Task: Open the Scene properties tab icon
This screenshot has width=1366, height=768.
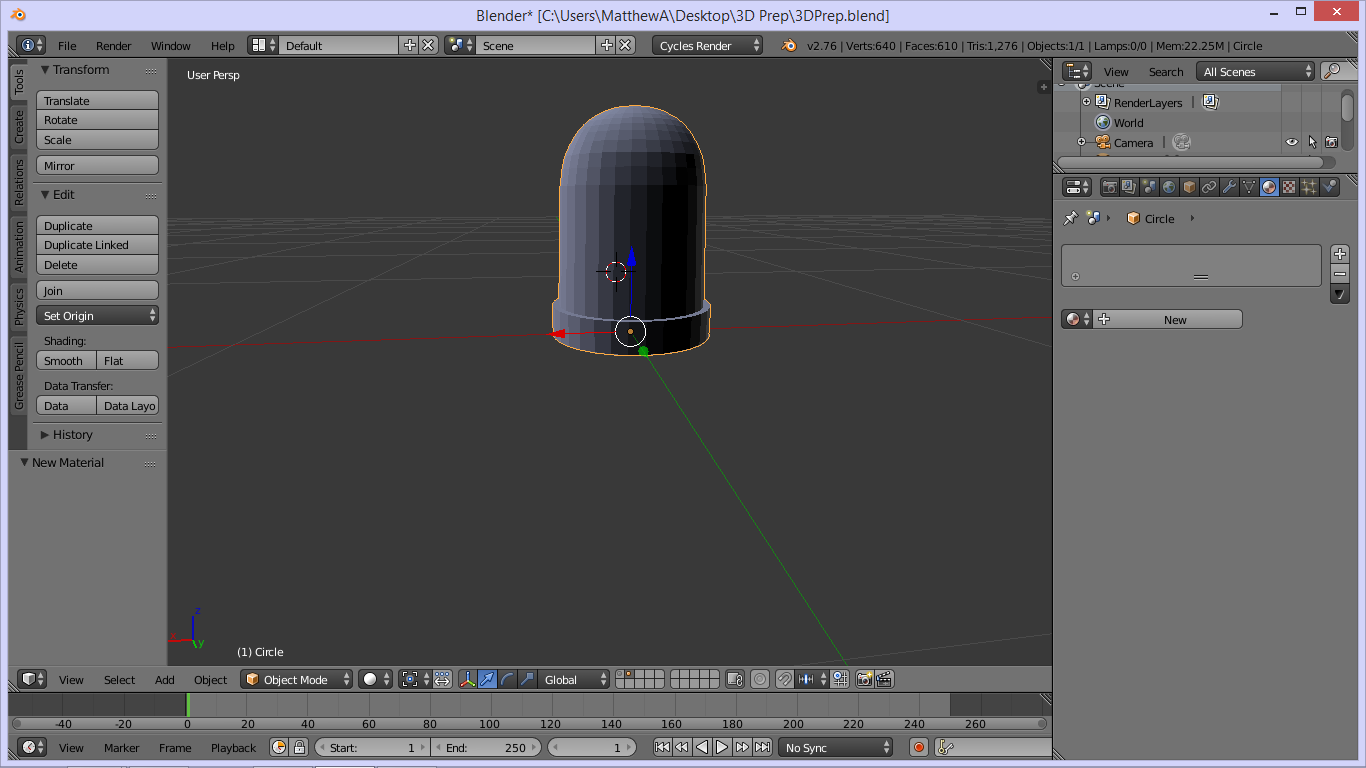Action: [x=1149, y=187]
